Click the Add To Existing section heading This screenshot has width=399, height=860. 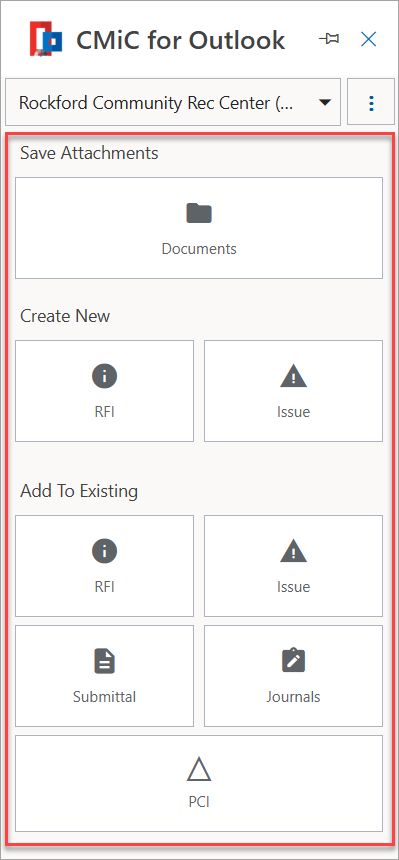[79, 490]
